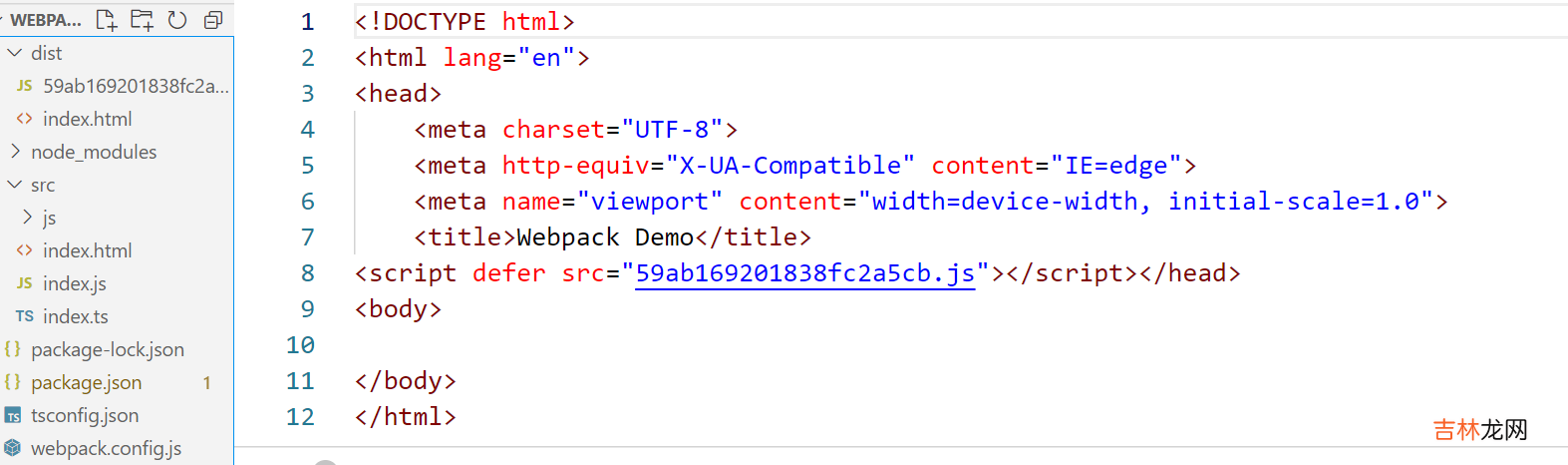Collapse the dist folder

click(x=15, y=53)
